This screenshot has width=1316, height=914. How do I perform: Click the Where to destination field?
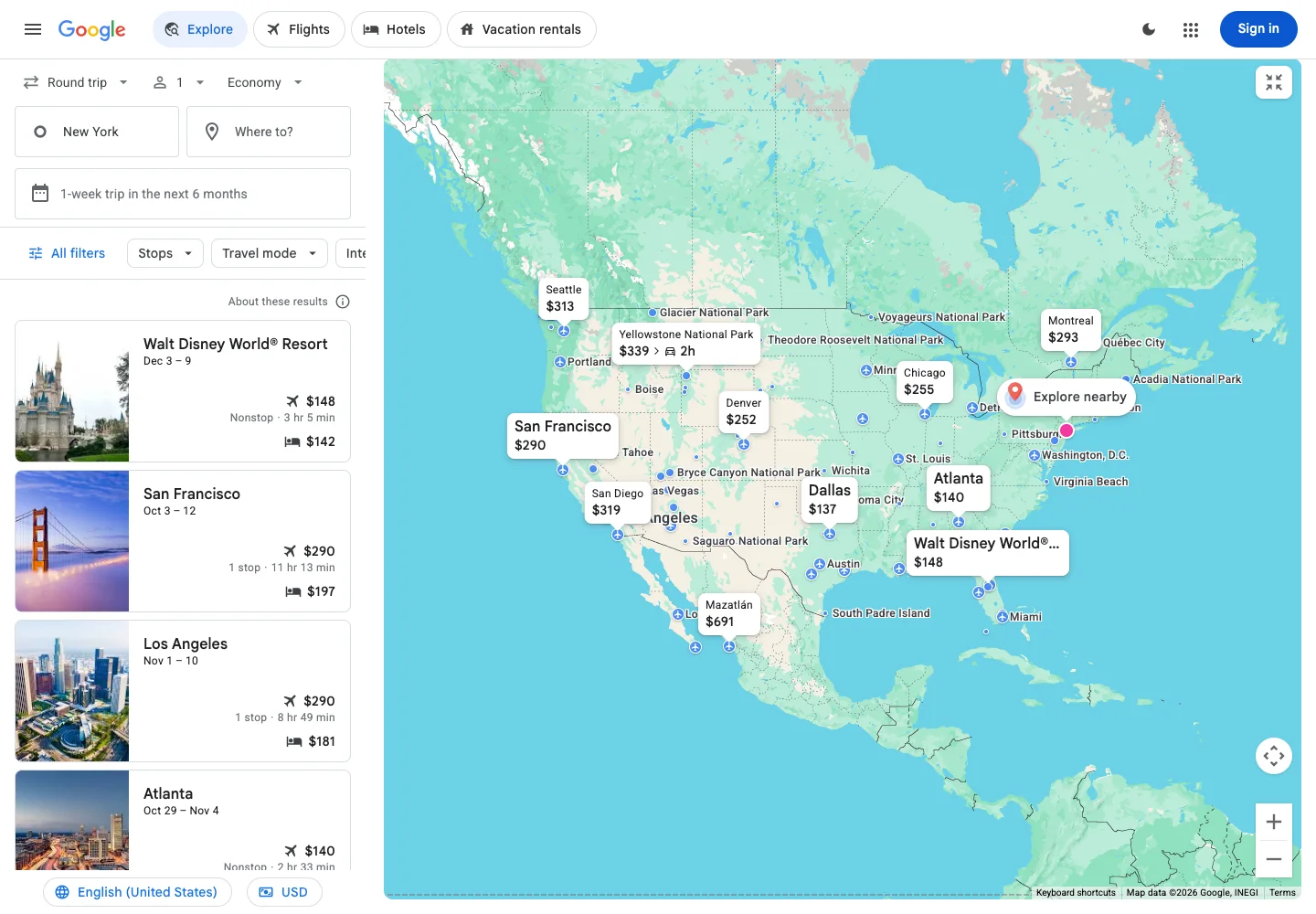click(269, 132)
